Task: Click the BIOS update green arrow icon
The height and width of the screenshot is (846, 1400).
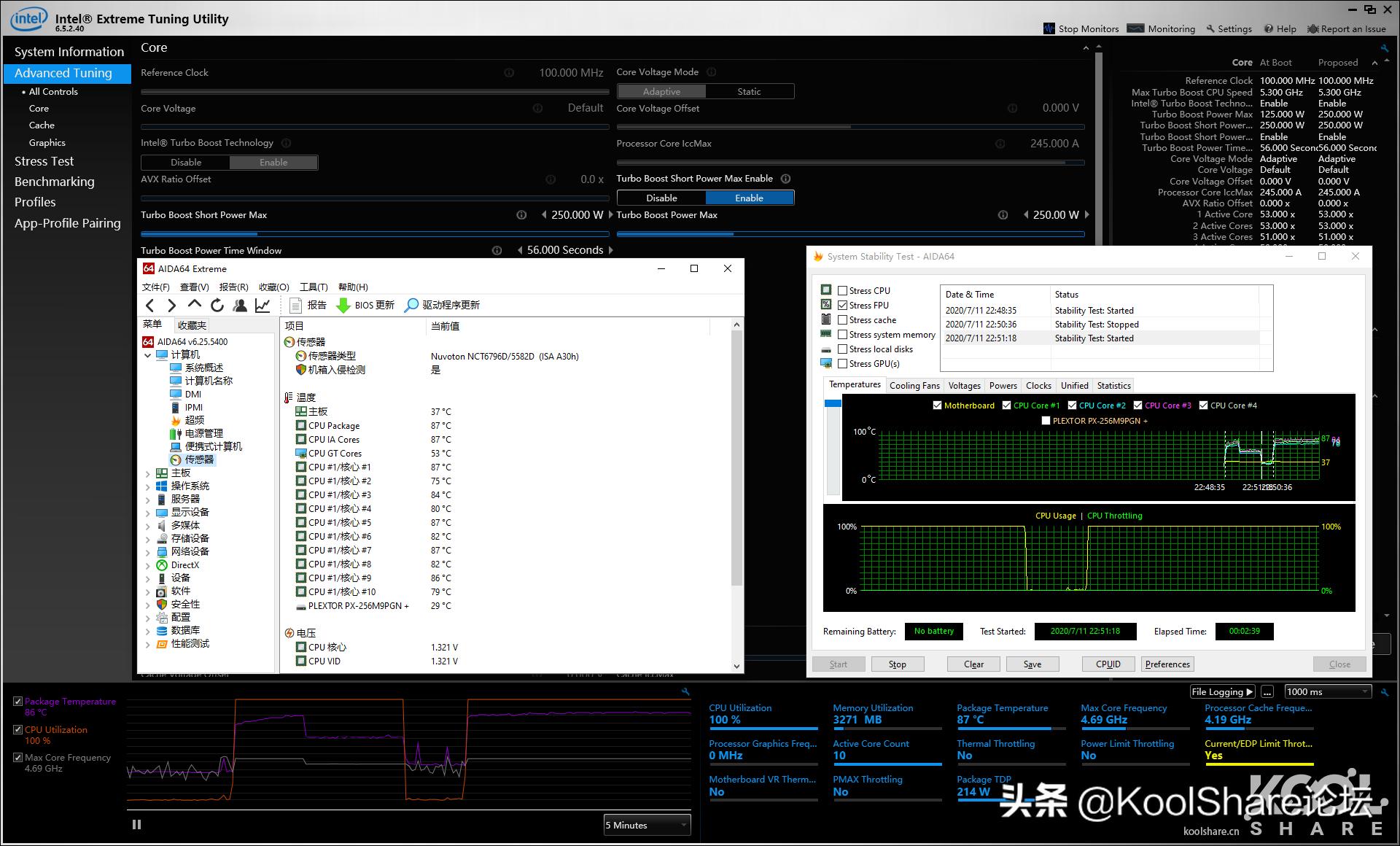Action: pyautogui.click(x=343, y=306)
